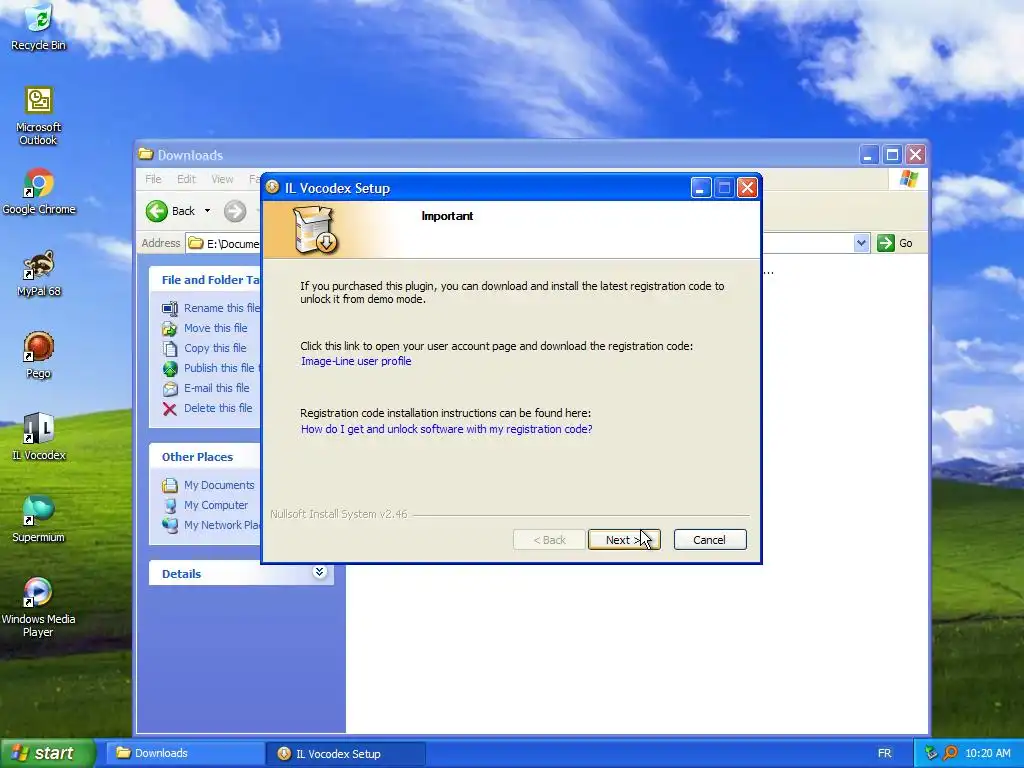This screenshot has height=768, width=1024.
Task: Maximize the Downloads window
Action: pos(892,155)
